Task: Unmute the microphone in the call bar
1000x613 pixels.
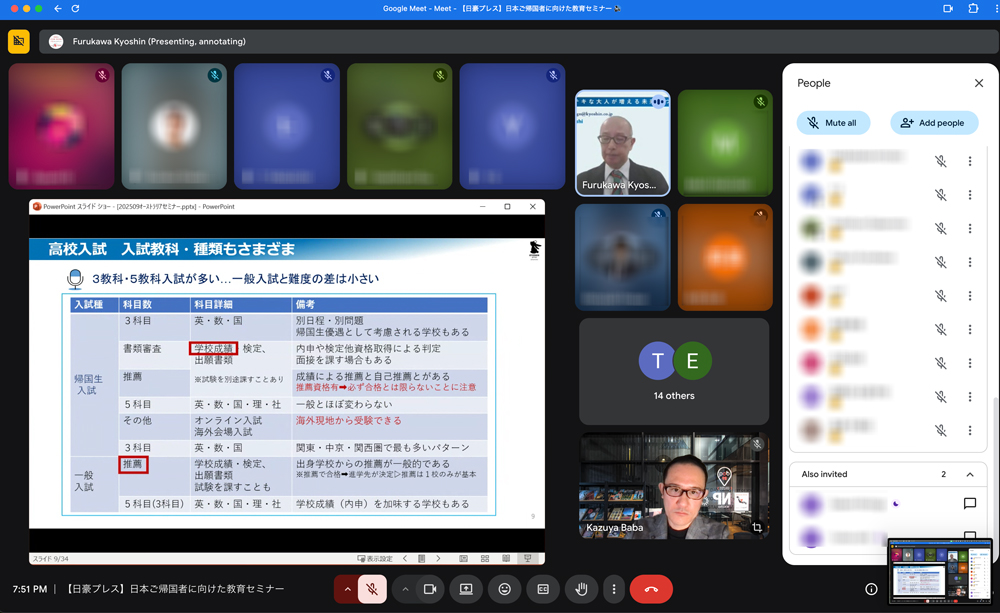Action: [372, 589]
